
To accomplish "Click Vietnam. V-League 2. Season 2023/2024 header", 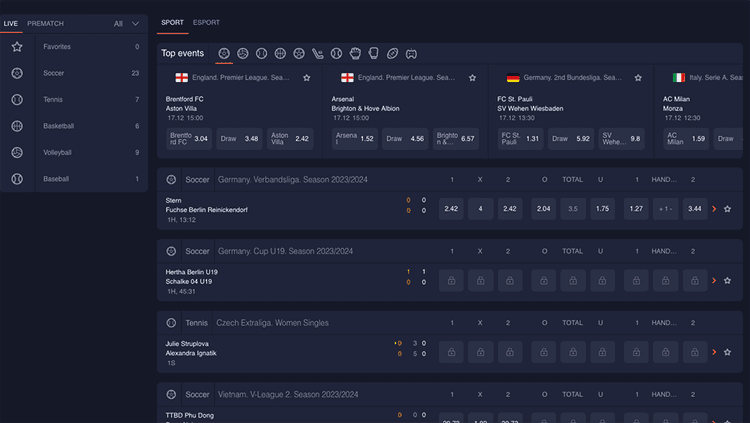I will click(x=288, y=395).
